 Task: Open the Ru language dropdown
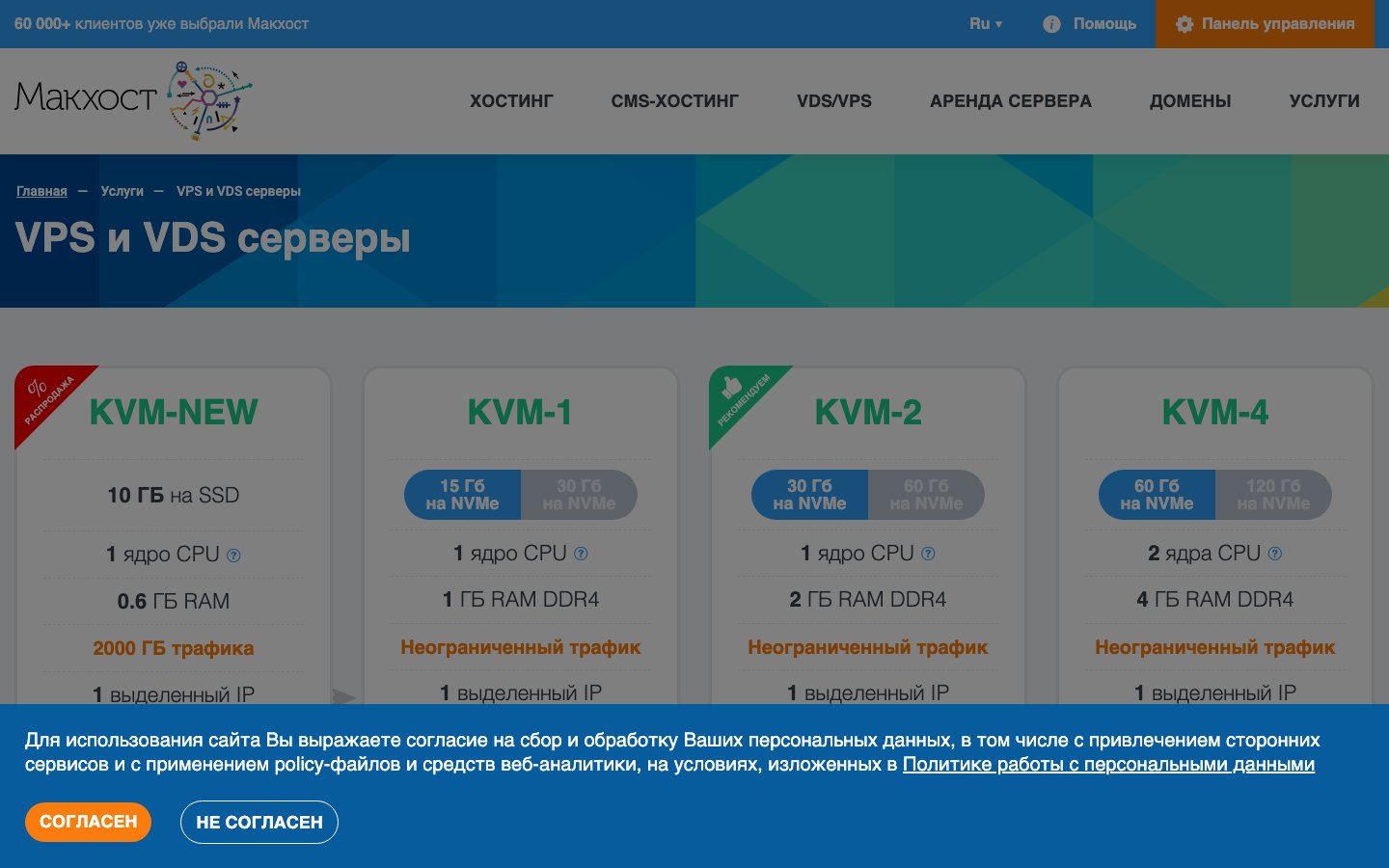986,24
